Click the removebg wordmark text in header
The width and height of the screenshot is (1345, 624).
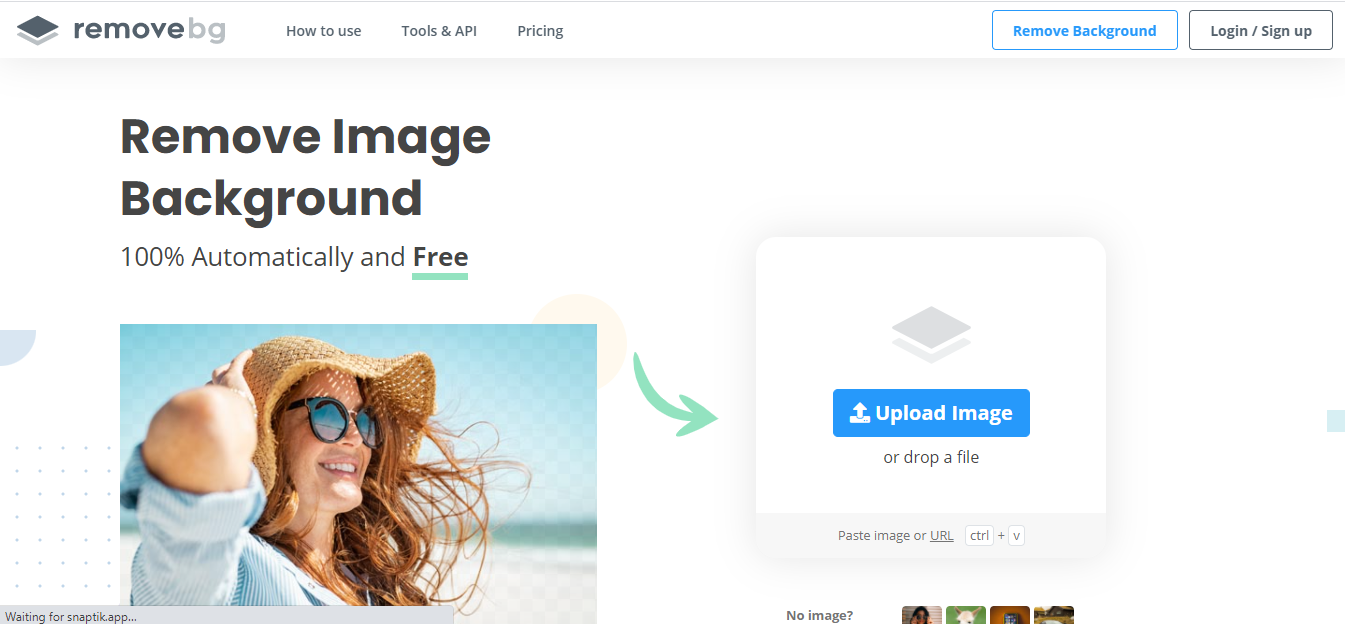[x=149, y=30]
